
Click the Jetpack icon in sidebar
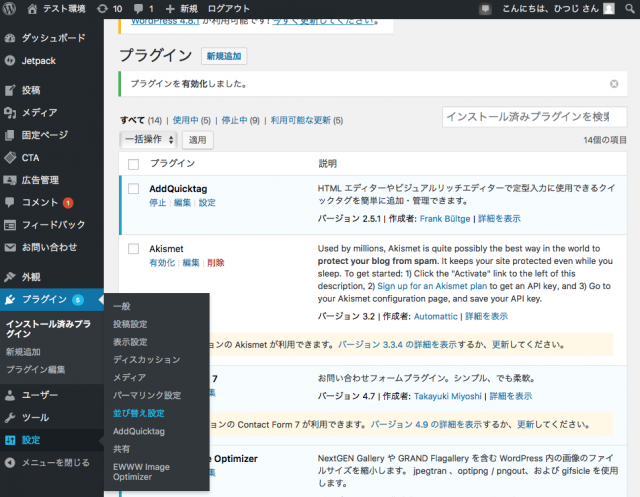coord(10,60)
